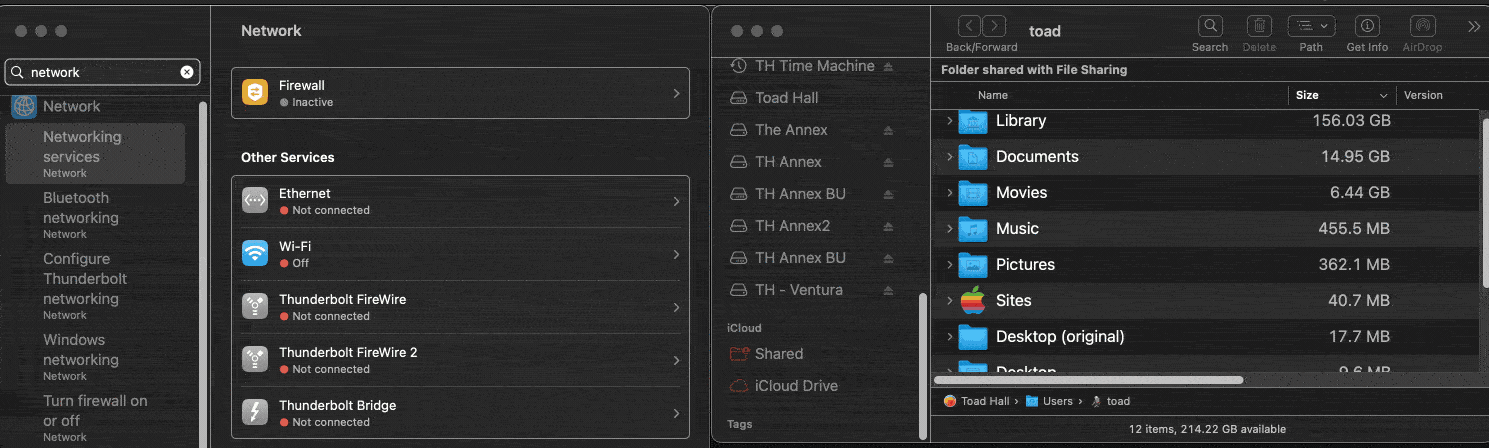Image resolution: width=1489 pixels, height=448 pixels.
Task: Open the Wi-Fi row chevron
Action: pos(676,255)
